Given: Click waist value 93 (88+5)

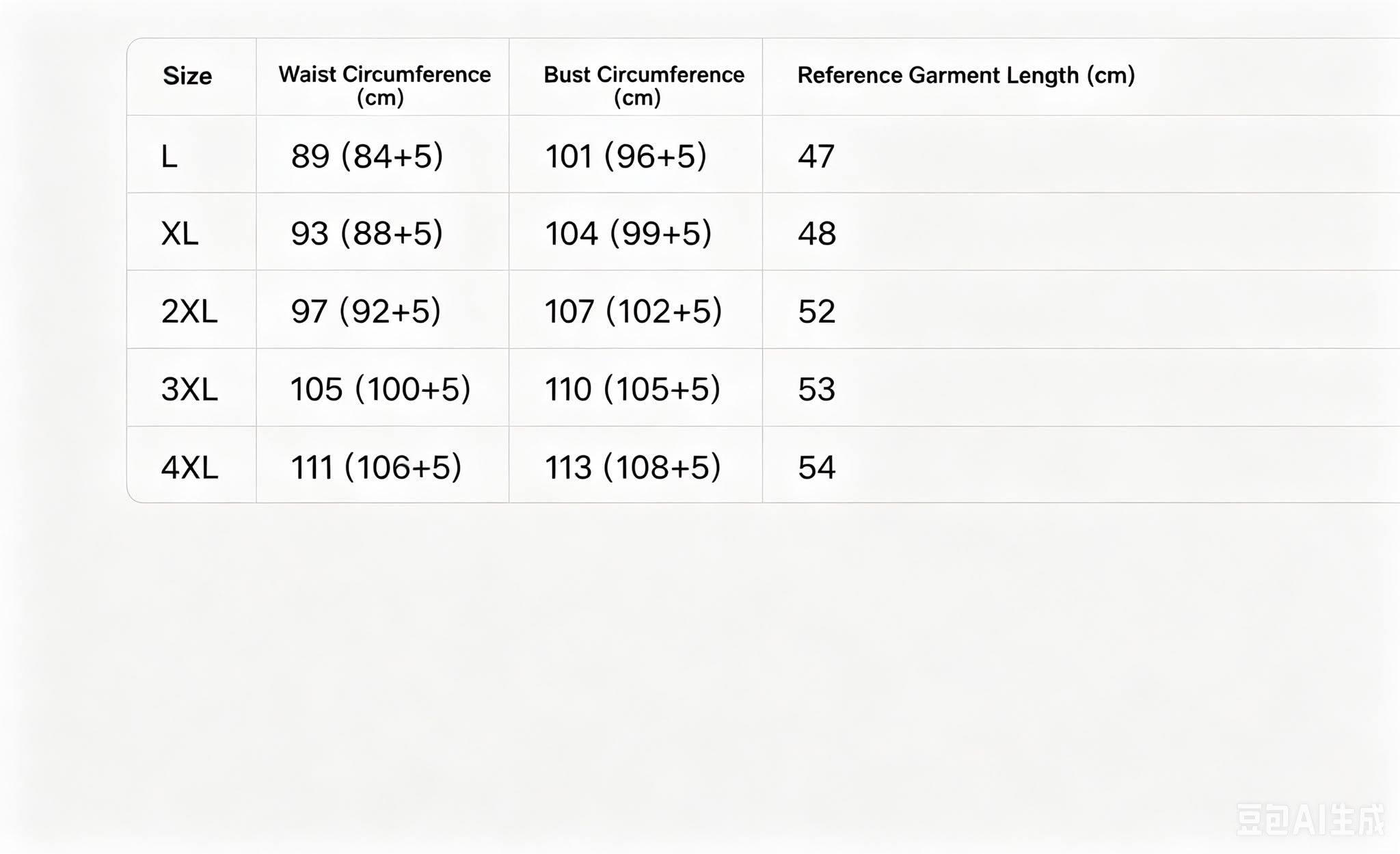Looking at the screenshot, I should click(367, 234).
